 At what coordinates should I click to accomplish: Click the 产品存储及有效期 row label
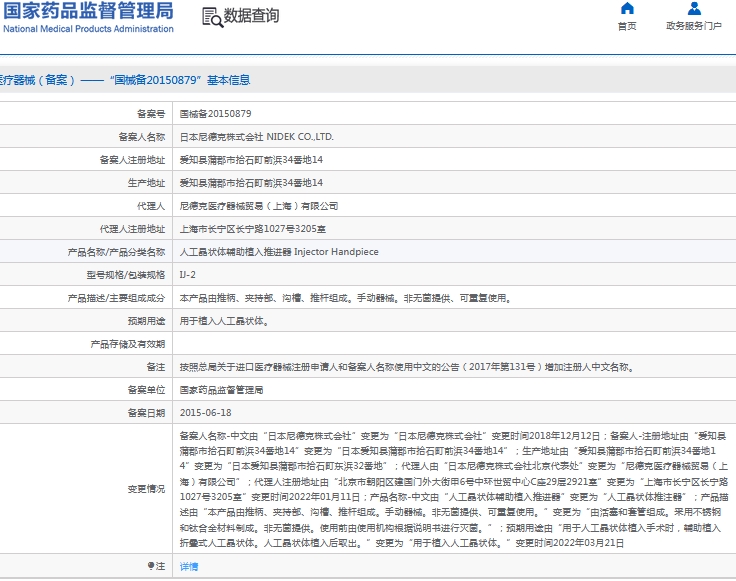tap(127, 344)
